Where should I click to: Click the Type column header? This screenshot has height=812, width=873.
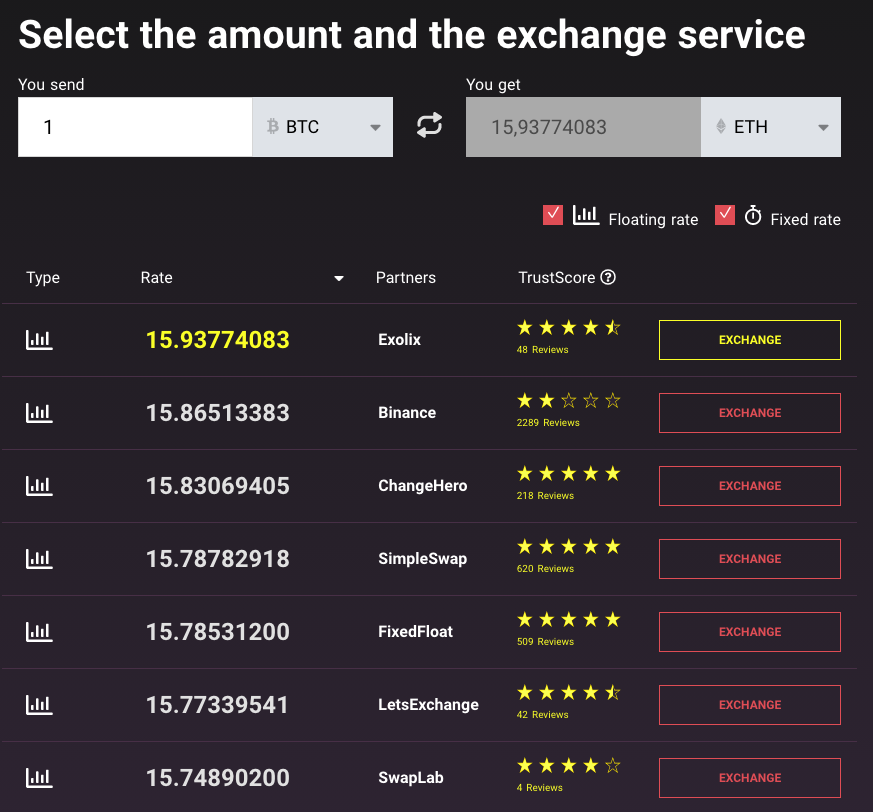pos(43,277)
